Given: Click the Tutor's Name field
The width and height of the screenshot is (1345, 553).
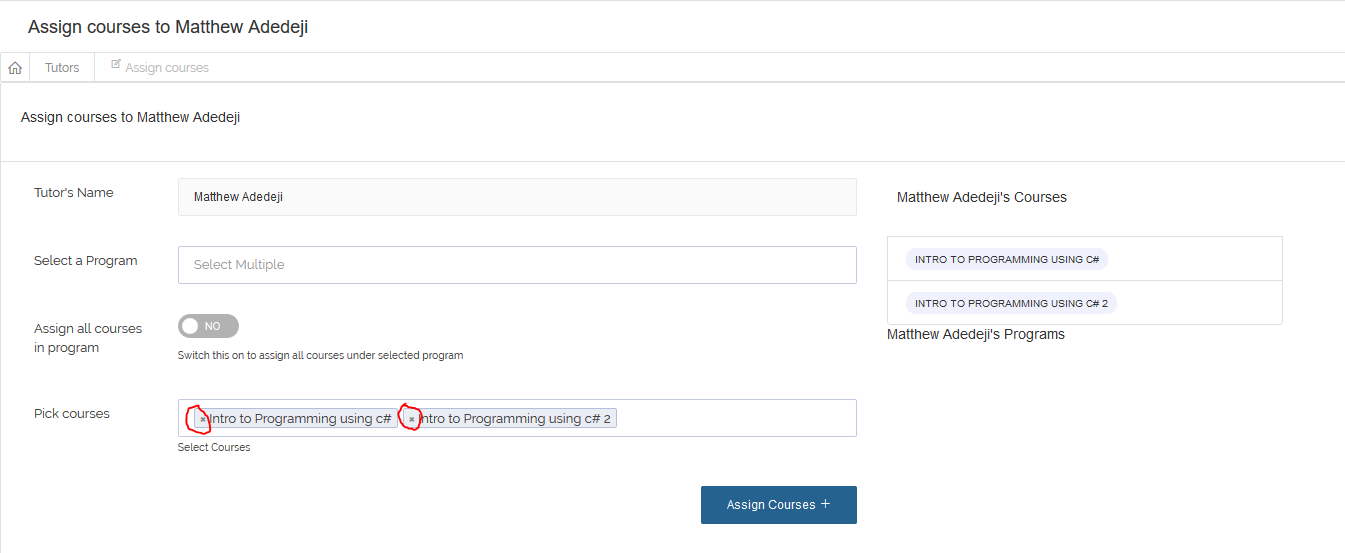Looking at the screenshot, I should pos(517,197).
